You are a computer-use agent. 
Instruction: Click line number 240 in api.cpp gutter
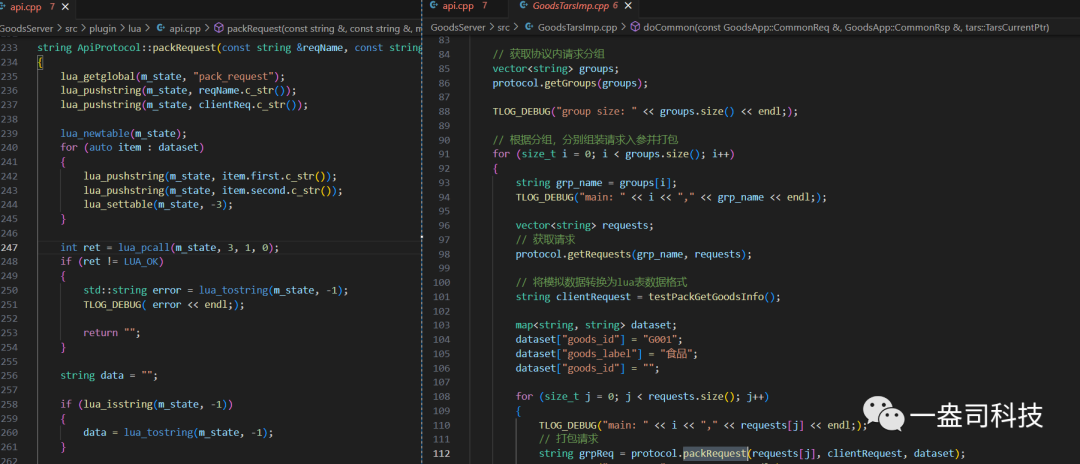(x=9, y=147)
